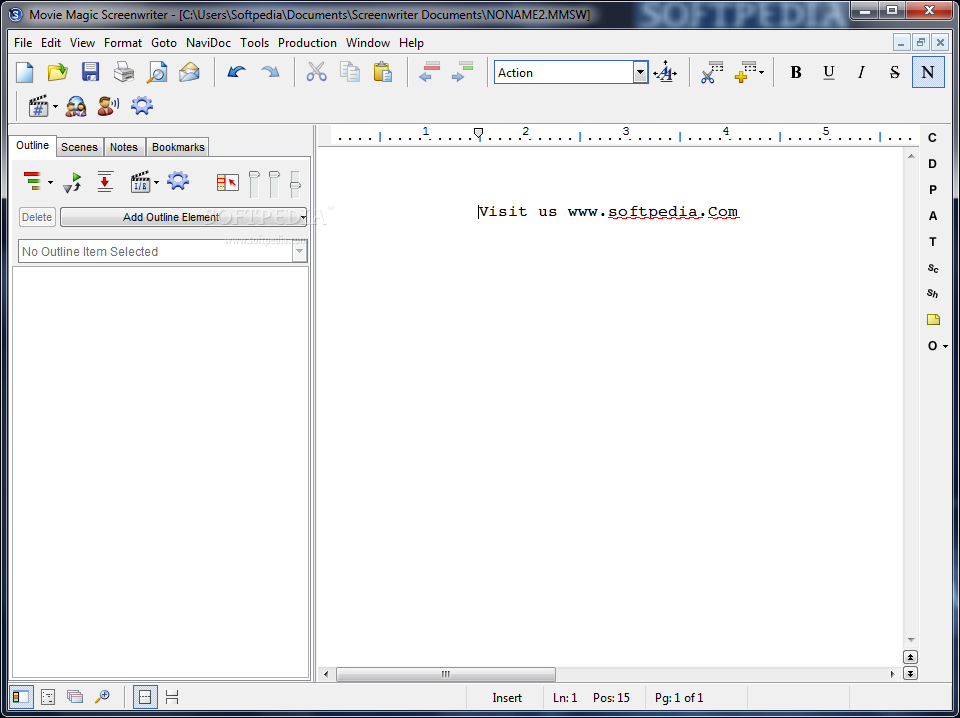Click the indent marker on the ruler

[479, 133]
